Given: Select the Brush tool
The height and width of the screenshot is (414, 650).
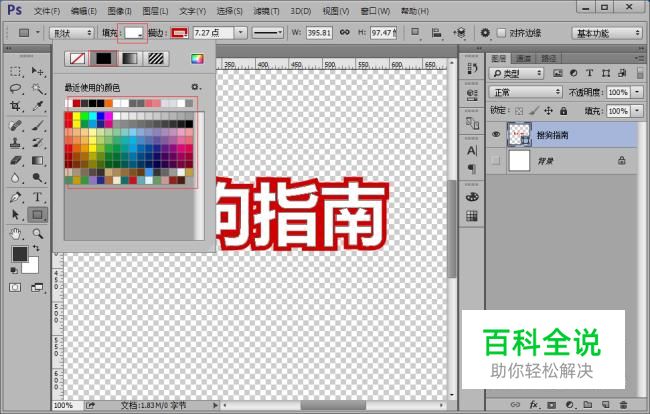Looking at the screenshot, I should point(37,125).
